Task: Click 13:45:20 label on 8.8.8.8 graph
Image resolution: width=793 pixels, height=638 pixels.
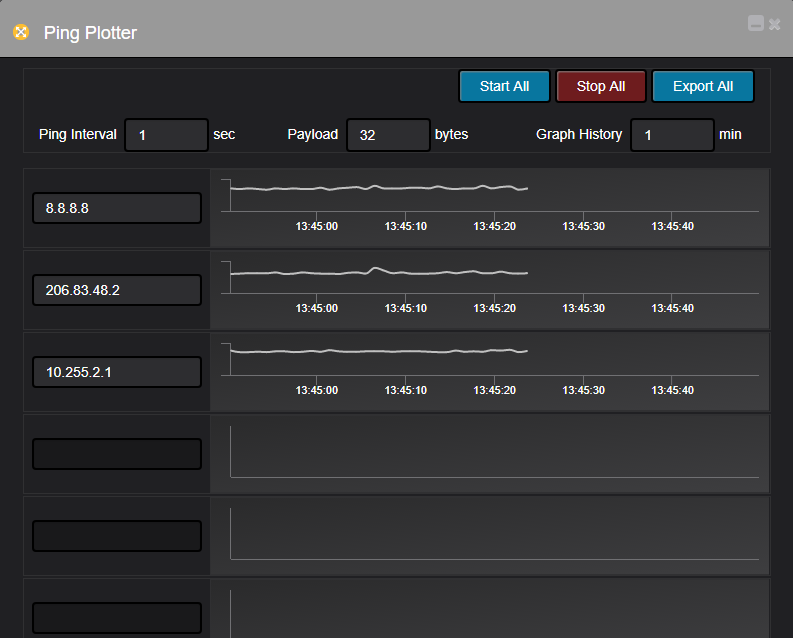Action: click(x=495, y=226)
